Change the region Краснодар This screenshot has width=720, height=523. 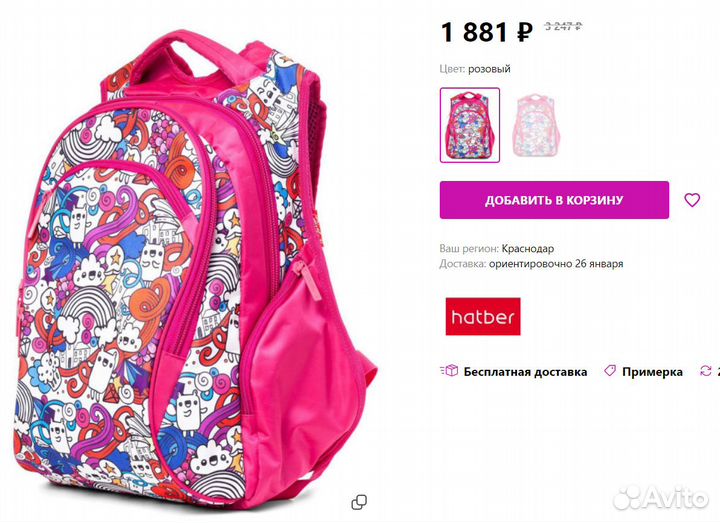(x=528, y=248)
